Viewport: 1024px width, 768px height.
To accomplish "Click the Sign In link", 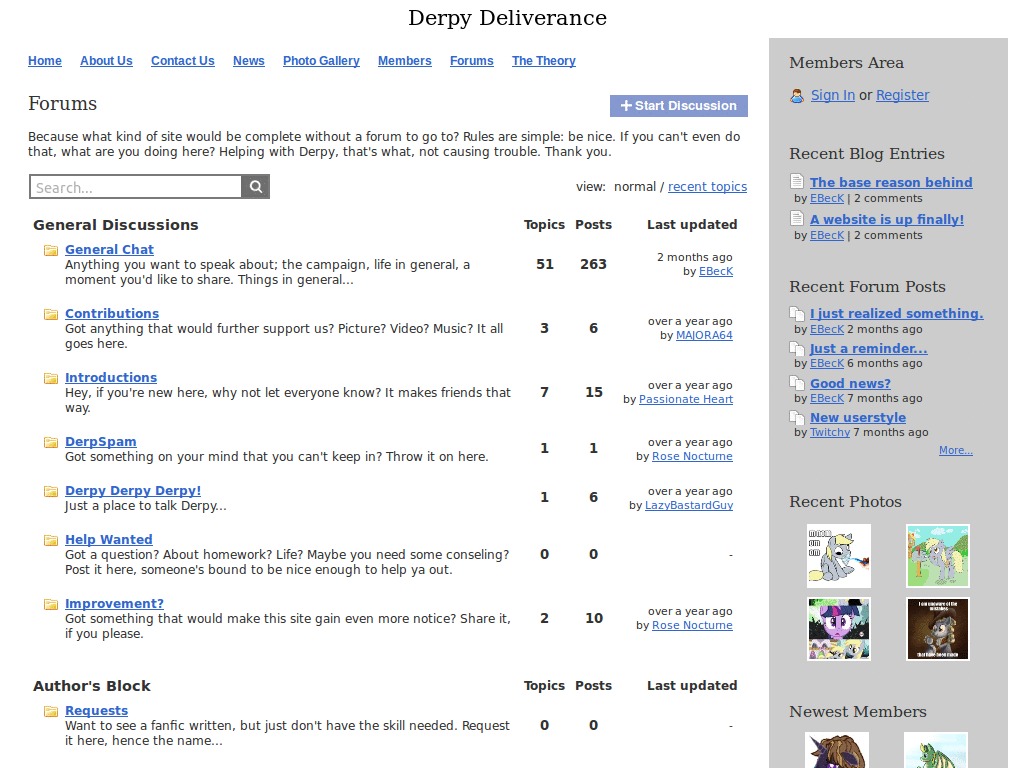I will [x=833, y=95].
